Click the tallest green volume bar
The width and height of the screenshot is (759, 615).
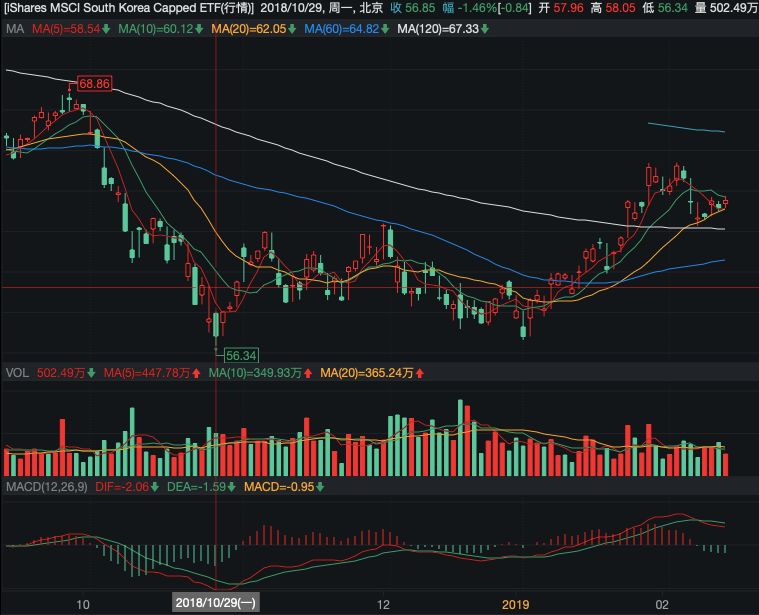pyautogui.click(x=460, y=437)
